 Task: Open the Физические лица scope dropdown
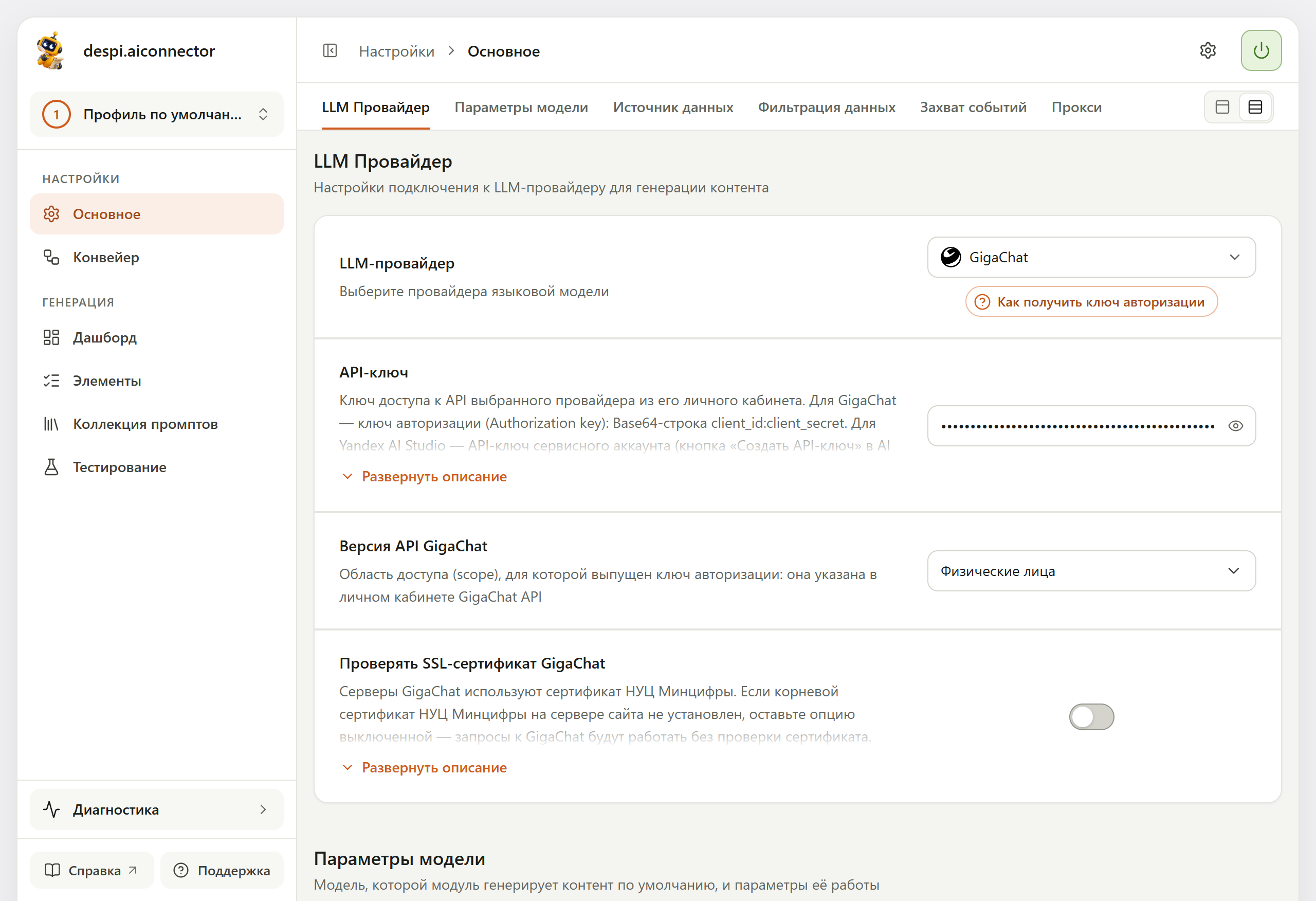coord(1091,571)
